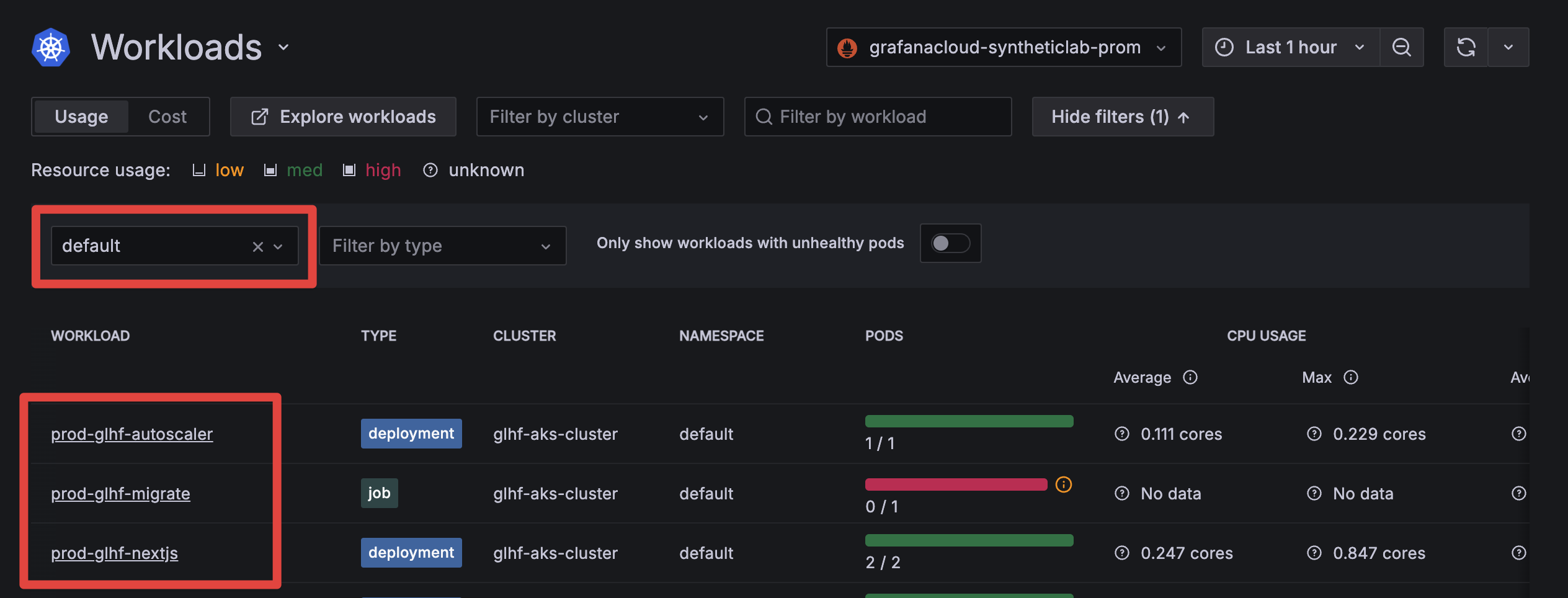
Task: Click the low resource usage legend icon
Action: pos(198,170)
